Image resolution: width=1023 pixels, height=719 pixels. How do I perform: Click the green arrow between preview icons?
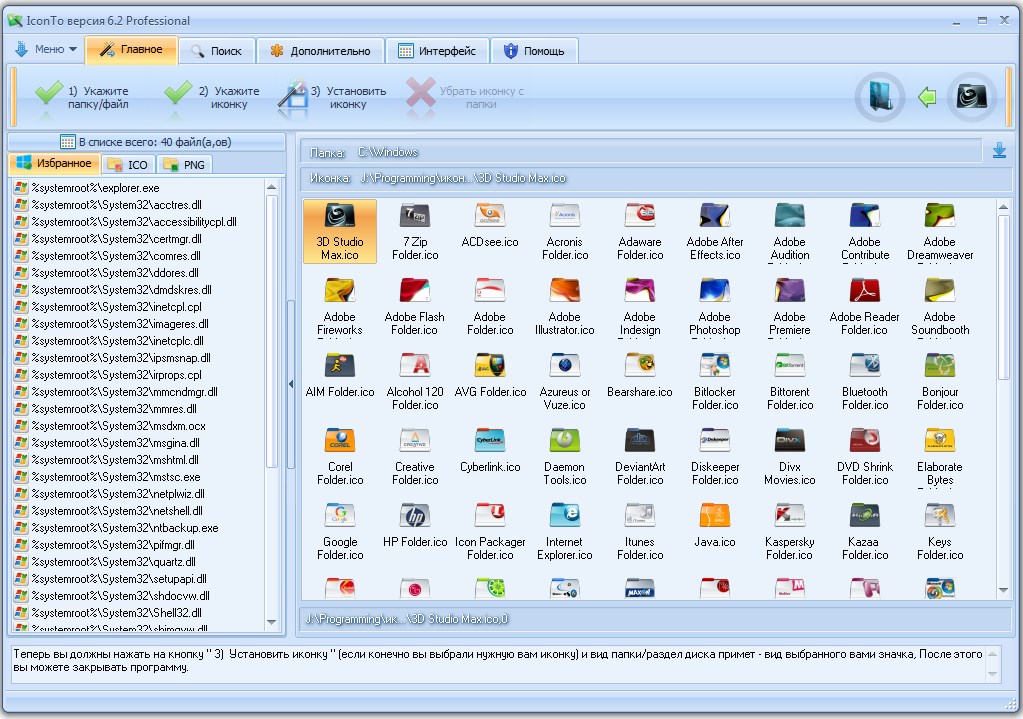(x=926, y=98)
